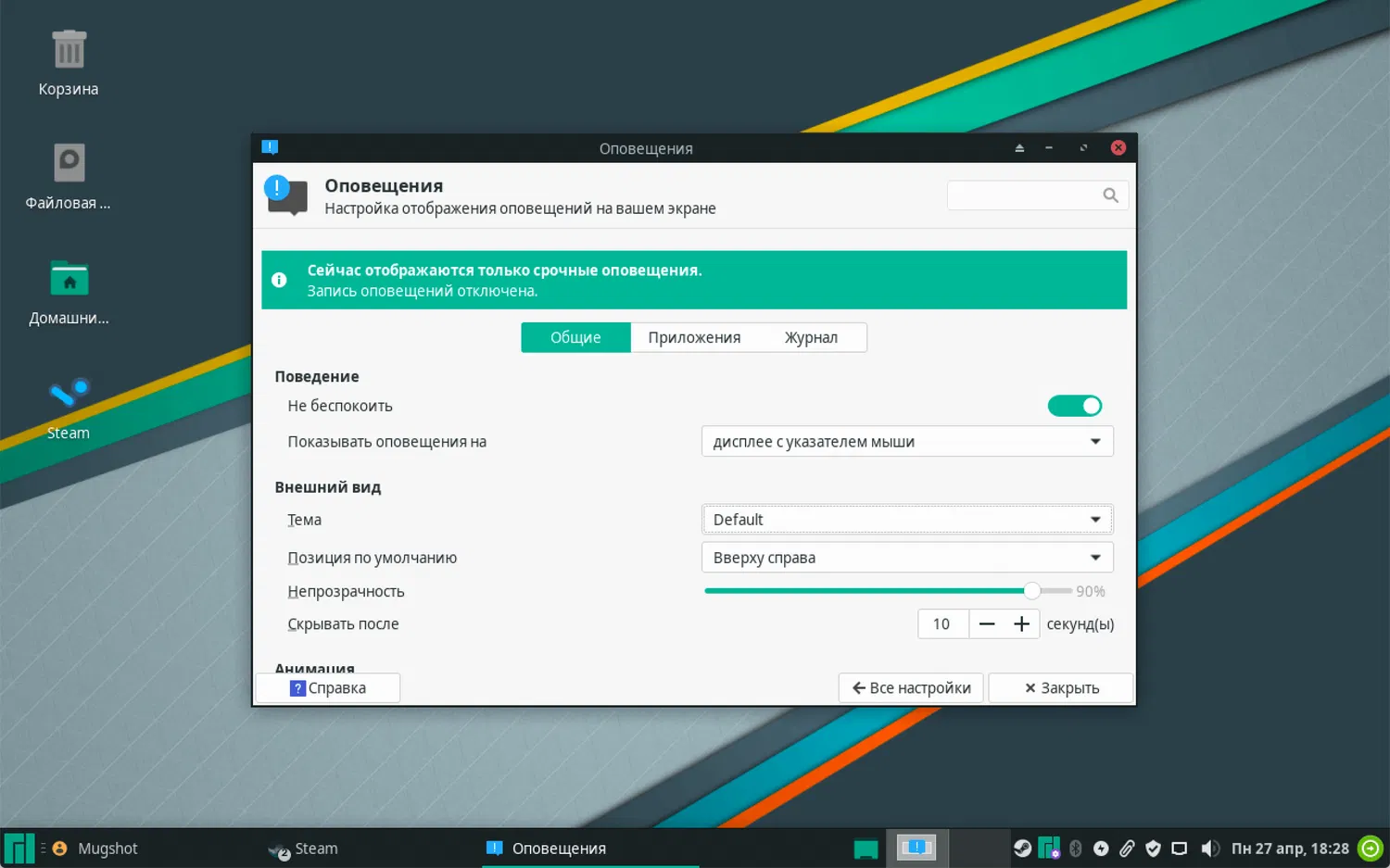Roll up the window with the shade button
The width and height of the screenshot is (1390, 868).
1019,148
